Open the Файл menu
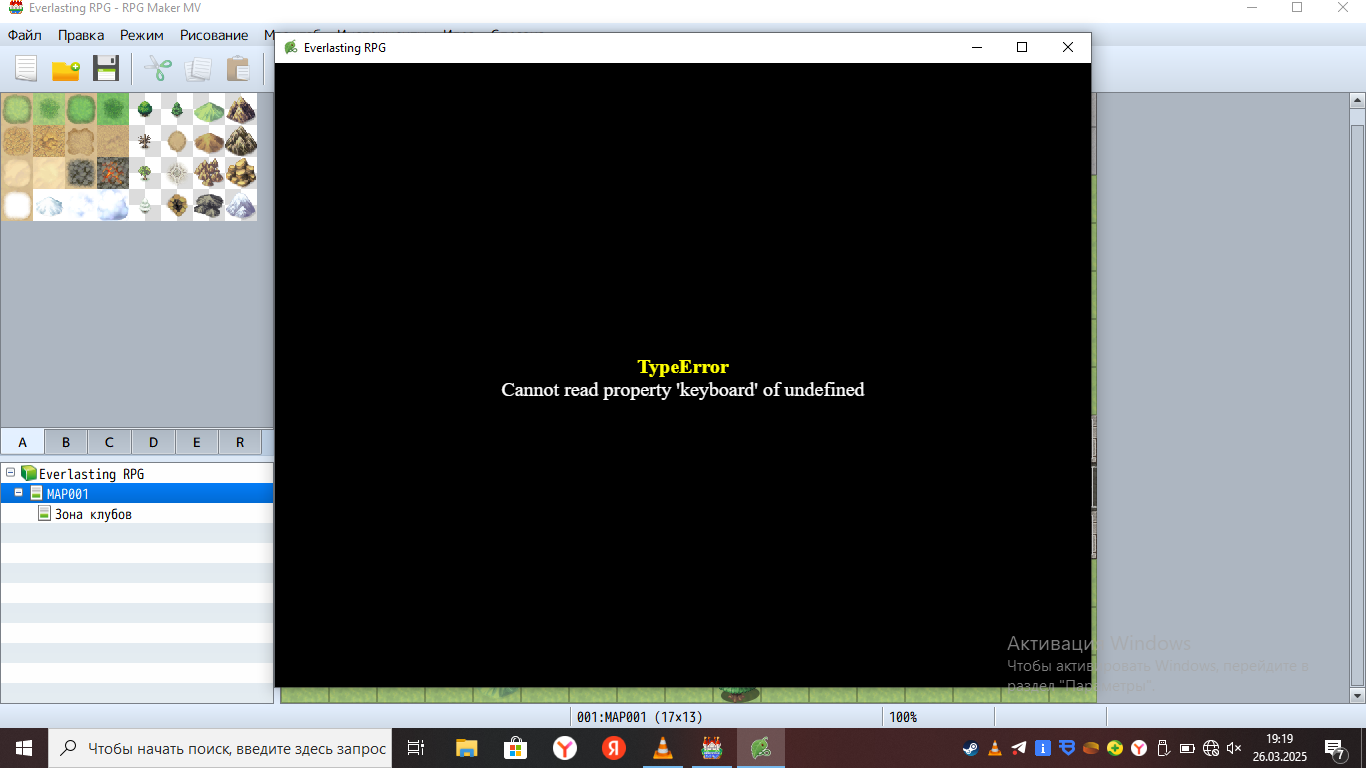Image resolution: width=1366 pixels, height=768 pixels. (x=24, y=35)
